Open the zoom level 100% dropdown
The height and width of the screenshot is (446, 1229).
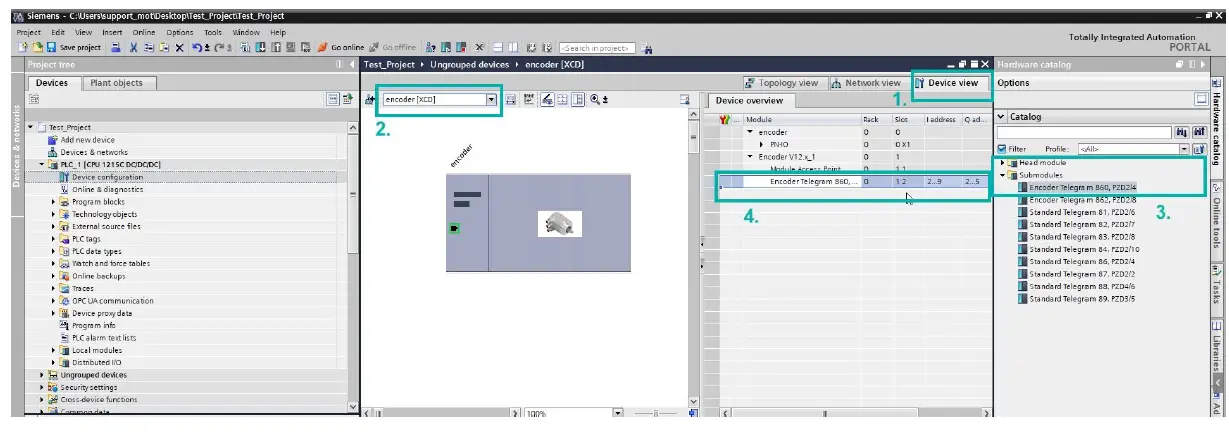click(617, 413)
